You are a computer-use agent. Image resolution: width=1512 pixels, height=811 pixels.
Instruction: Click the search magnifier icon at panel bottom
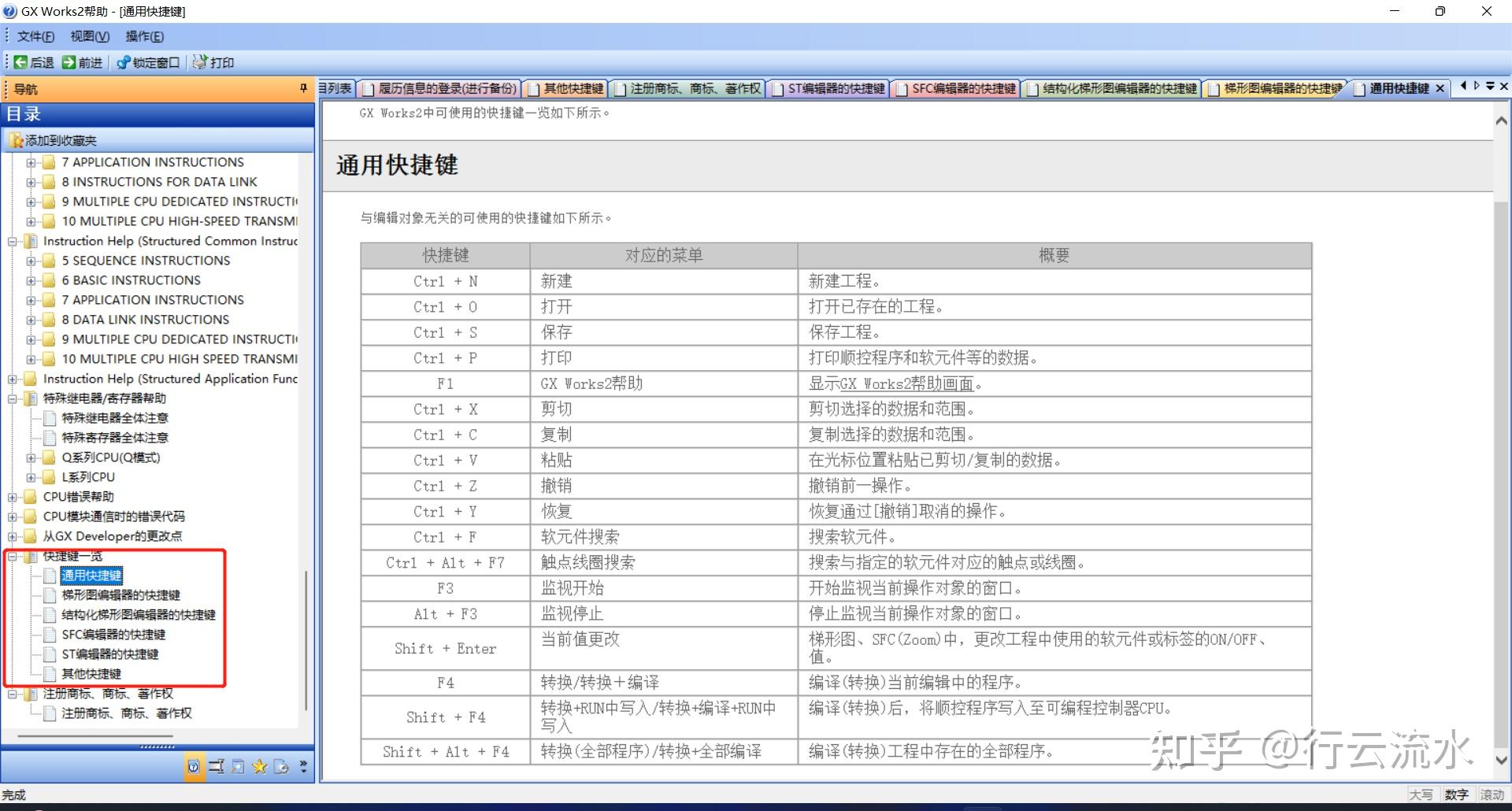pyautogui.click(x=238, y=766)
